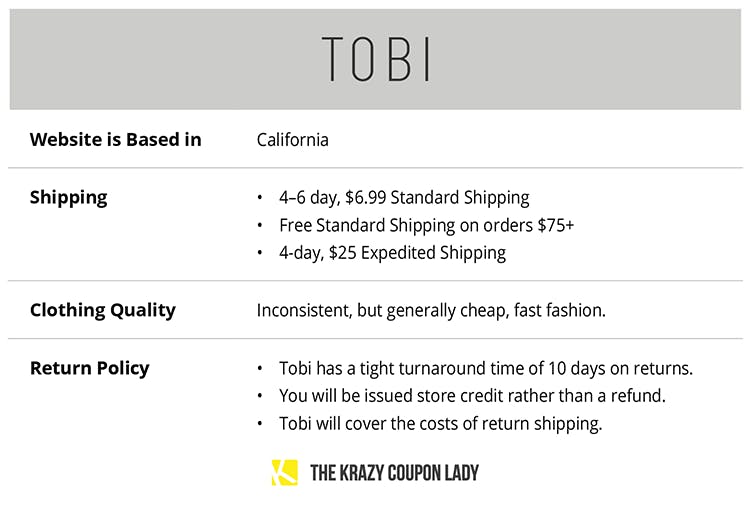Click the yellow K logo icon
The height and width of the screenshot is (514, 750).
pos(284,472)
